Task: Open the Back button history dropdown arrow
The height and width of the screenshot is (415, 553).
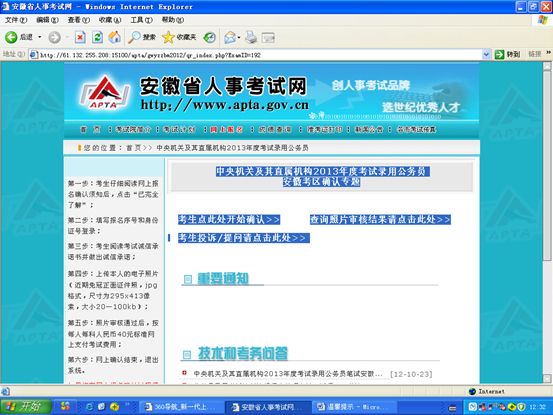Action: [40, 37]
